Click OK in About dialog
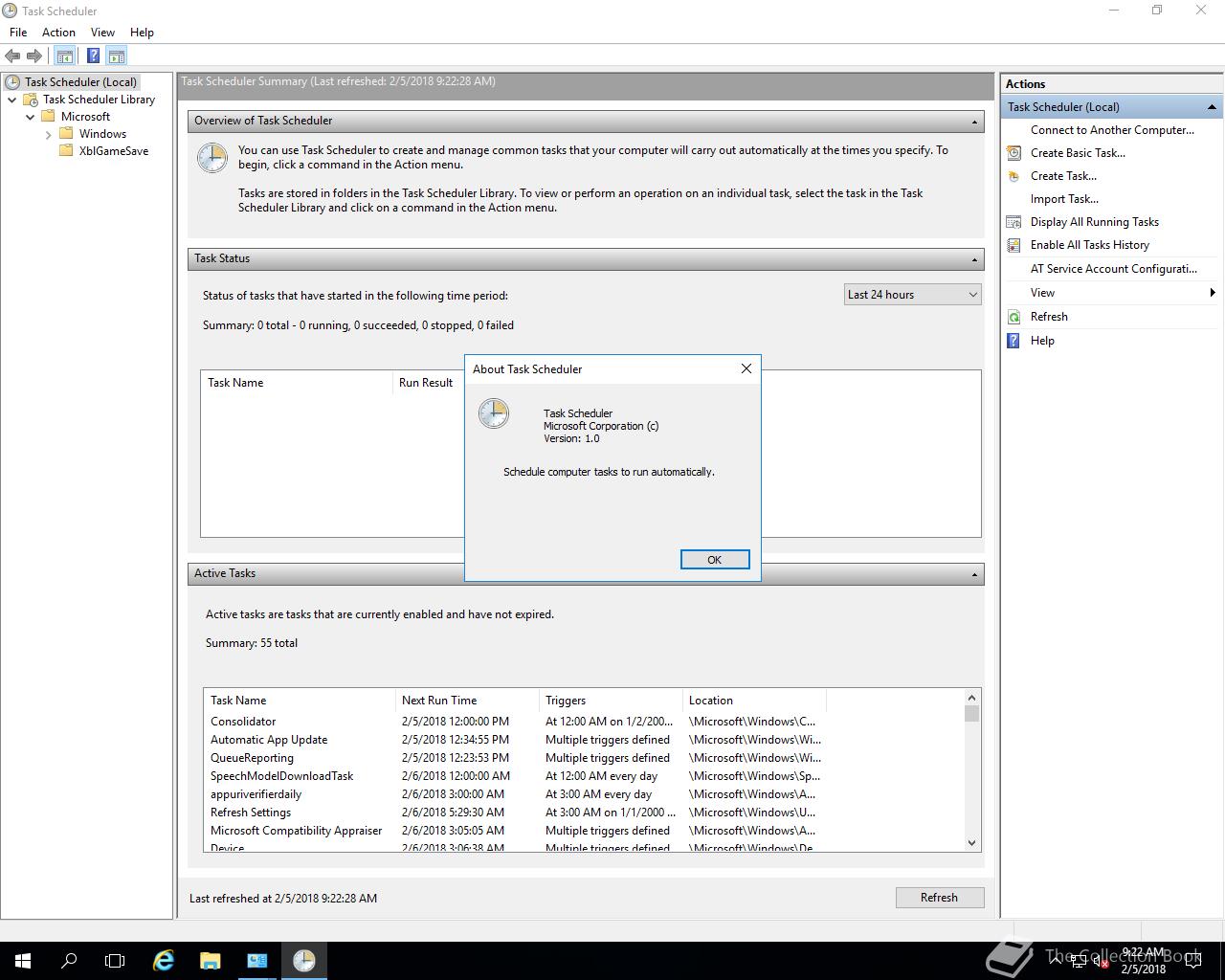Viewport: 1225px width, 980px height. pyautogui.click(x=715, y=560)
